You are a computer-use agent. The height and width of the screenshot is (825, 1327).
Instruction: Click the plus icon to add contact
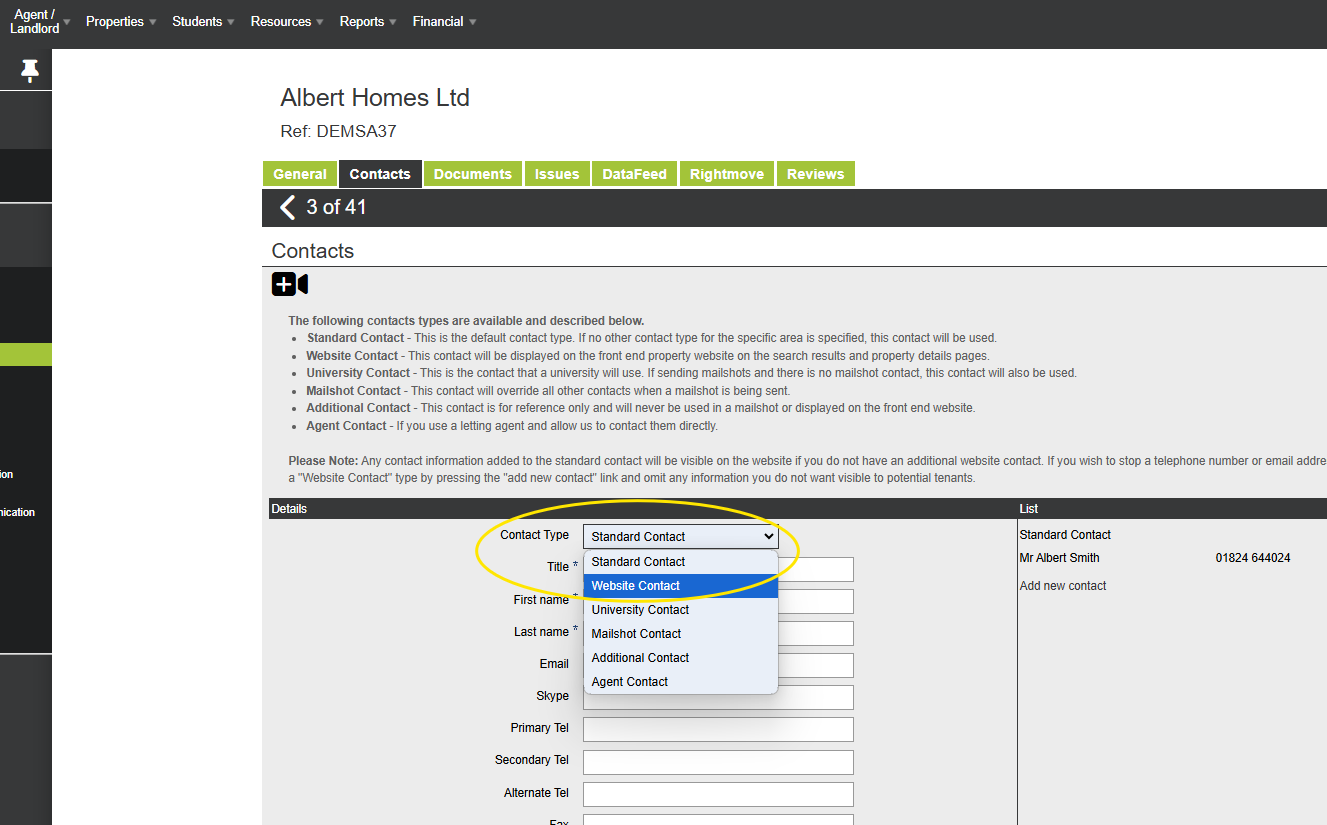point(284,284)
